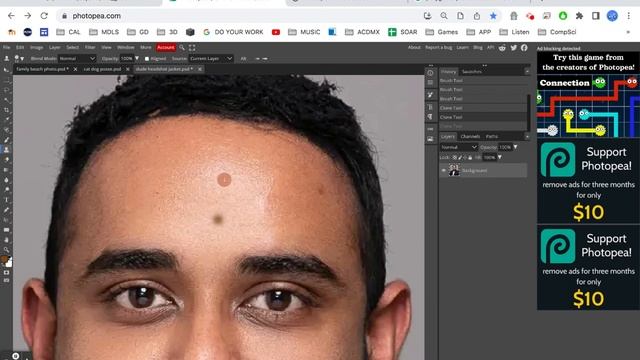Select the Move tool in the toolbar
The width and height of the screenshot is (640, 360).
coord(6,70)
